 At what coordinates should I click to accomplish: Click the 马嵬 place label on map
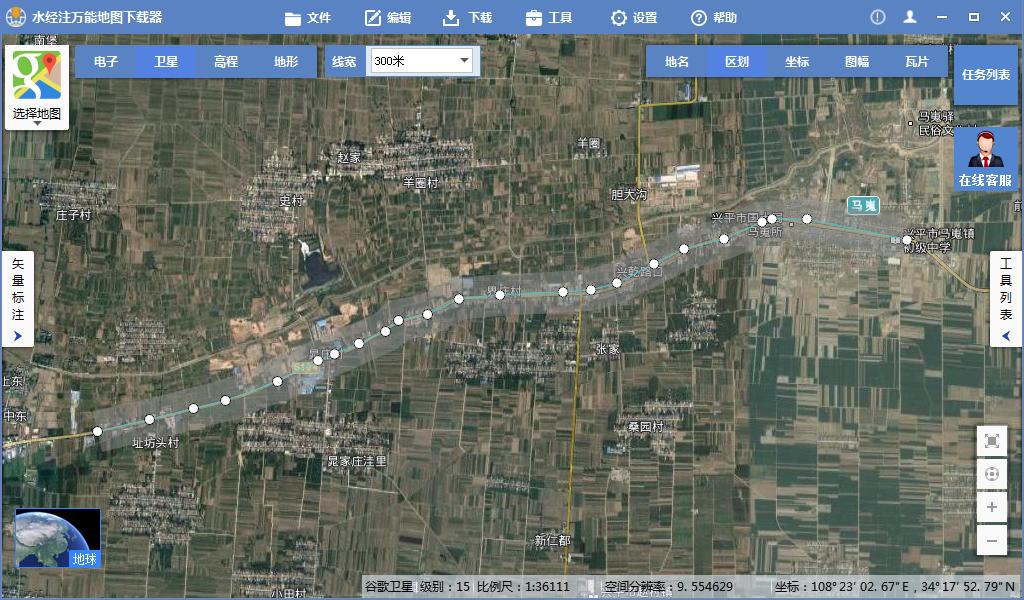click(863, 205)
